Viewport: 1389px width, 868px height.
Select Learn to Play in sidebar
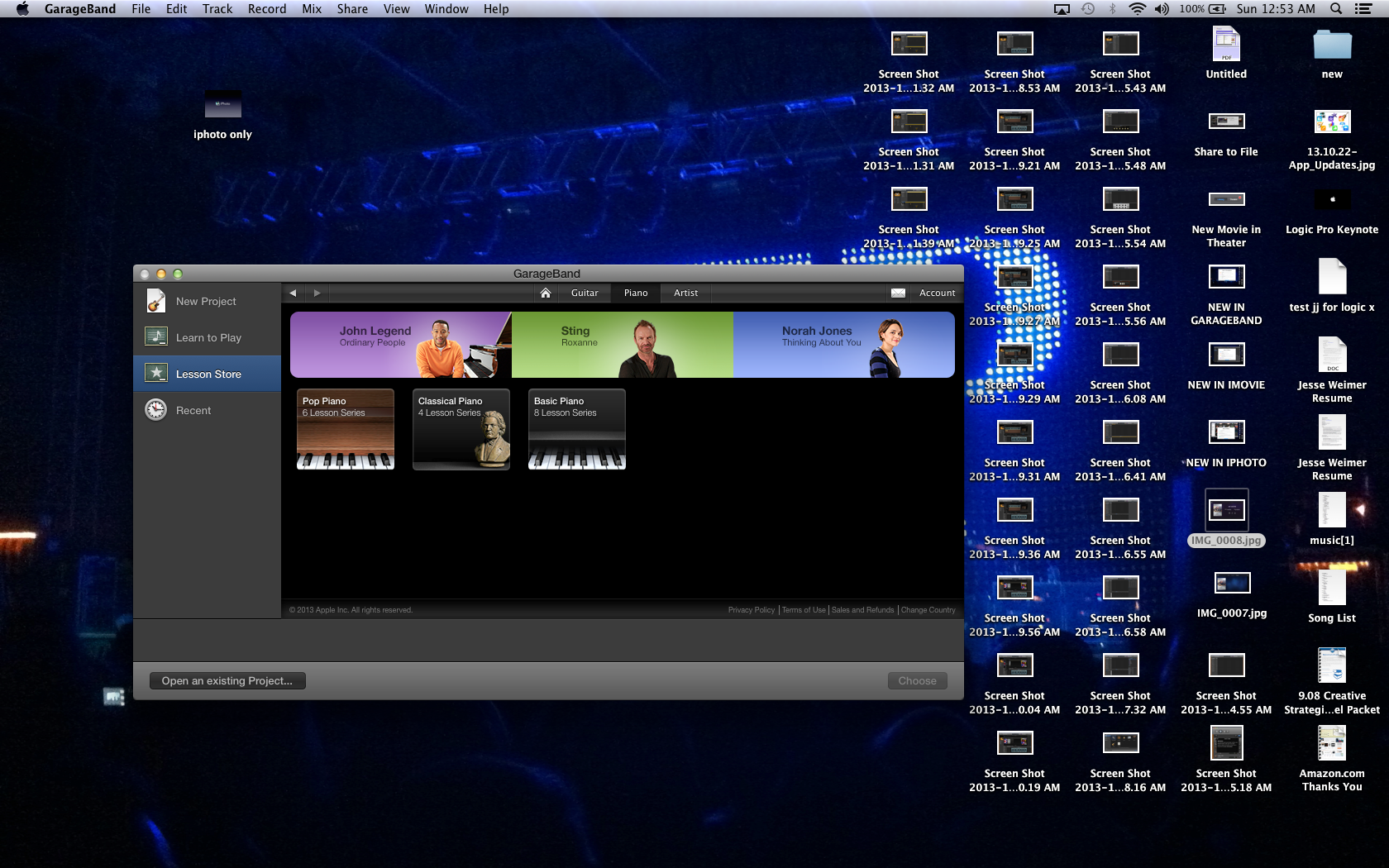coord(208,337)
